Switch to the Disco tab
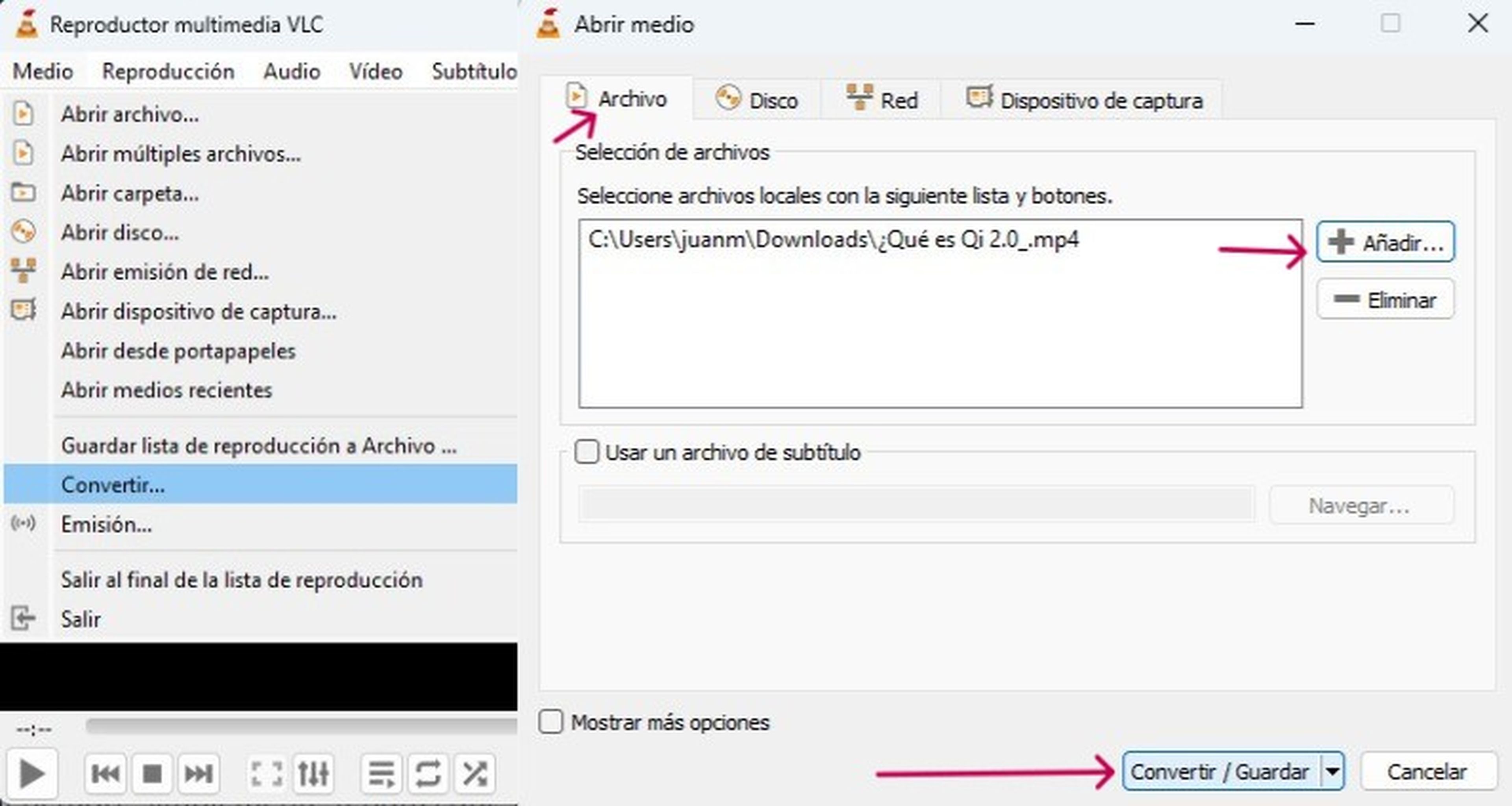The height and width of the screenshot is (806, 1512). 756,100
